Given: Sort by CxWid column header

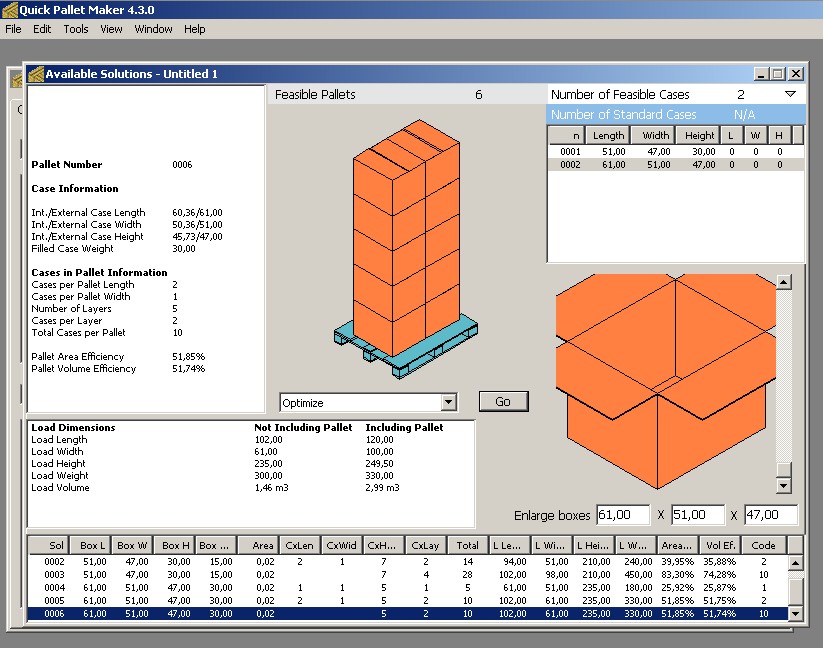Looking at the screenshot, I should 342,545.
